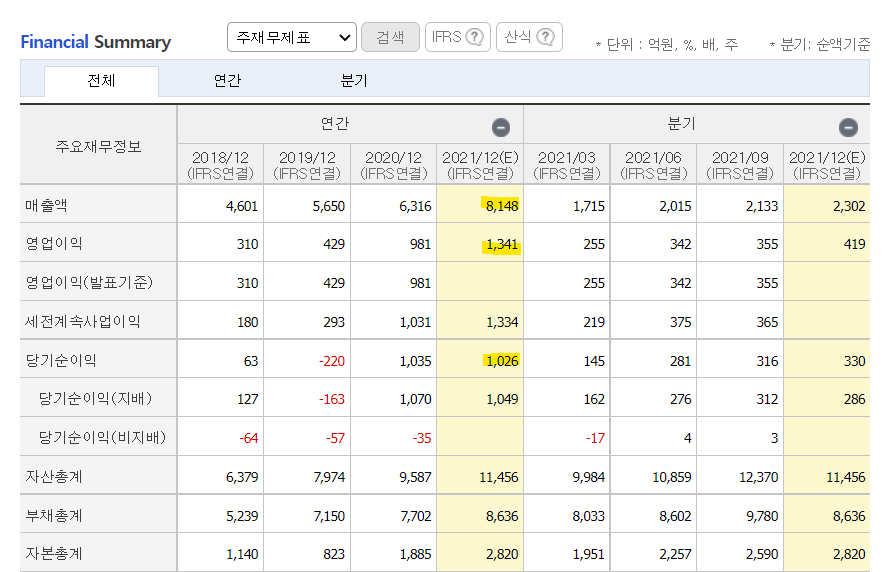Click the 2020/12 non-controlling value -35

coord(422,438)
